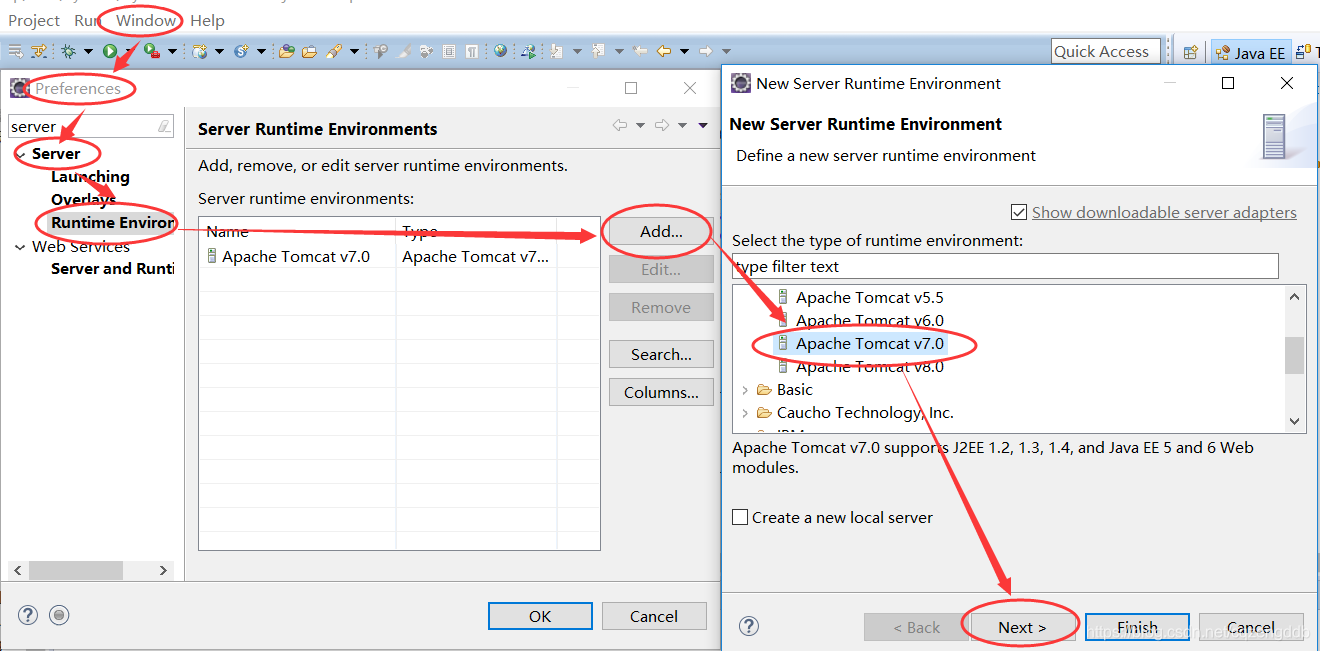Click the Last Edit Location arrow icon
Image resolution: width=1320 pixels, height=651 pixels.
(x=641, y=51)
